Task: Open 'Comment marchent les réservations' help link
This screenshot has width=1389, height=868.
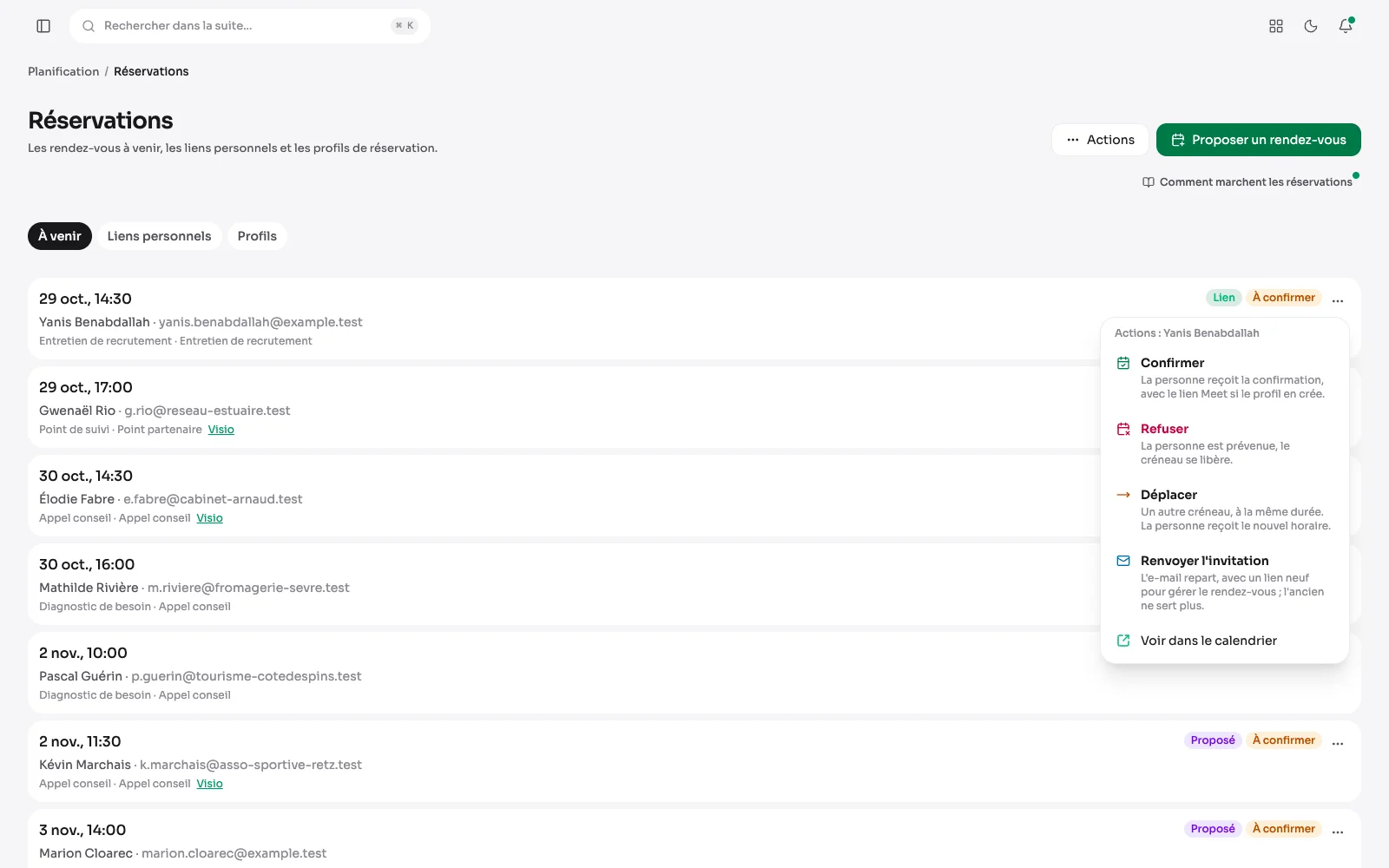Action: 1247,181
